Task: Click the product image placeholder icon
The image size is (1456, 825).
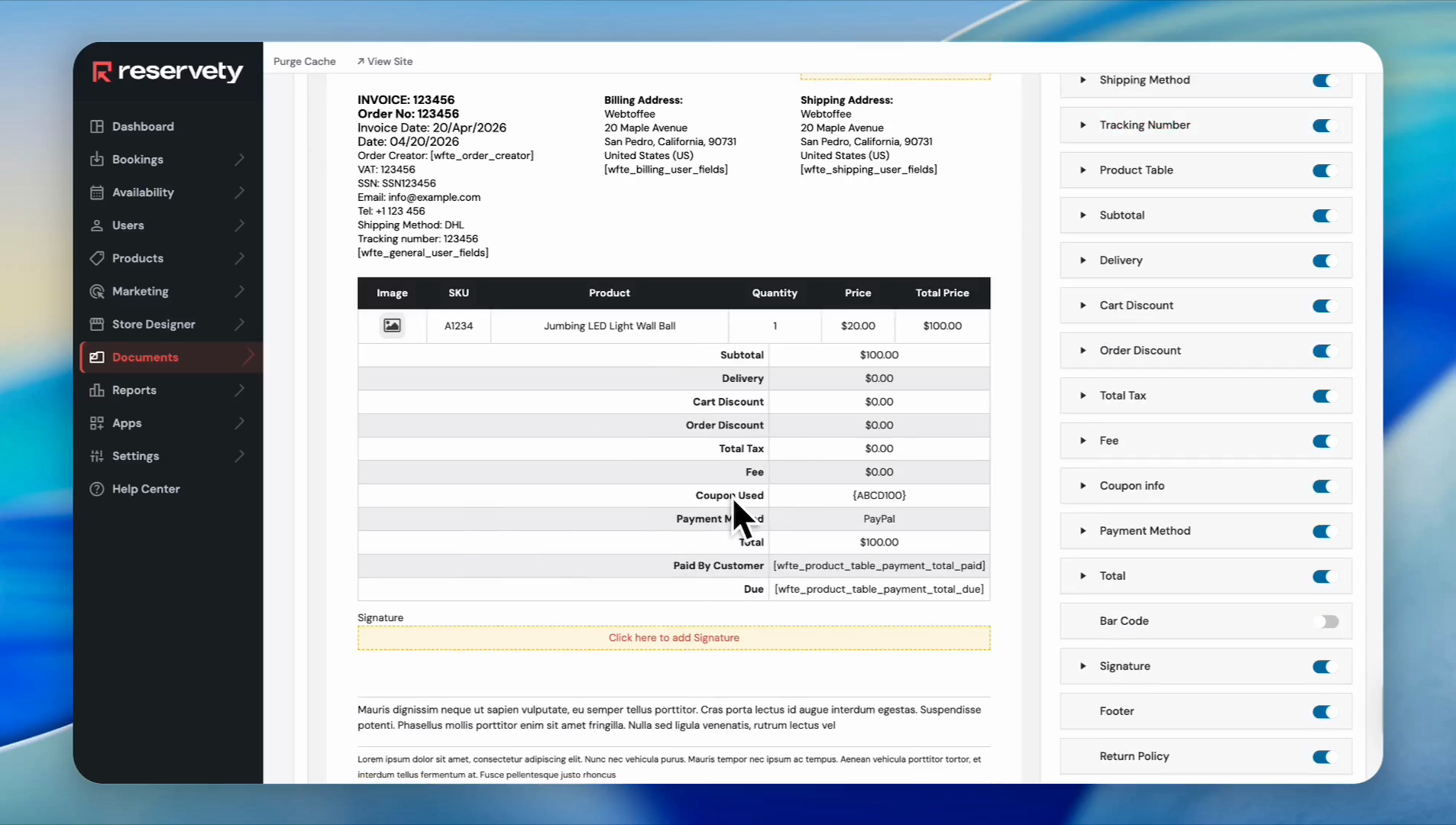Action: [392, 326]
